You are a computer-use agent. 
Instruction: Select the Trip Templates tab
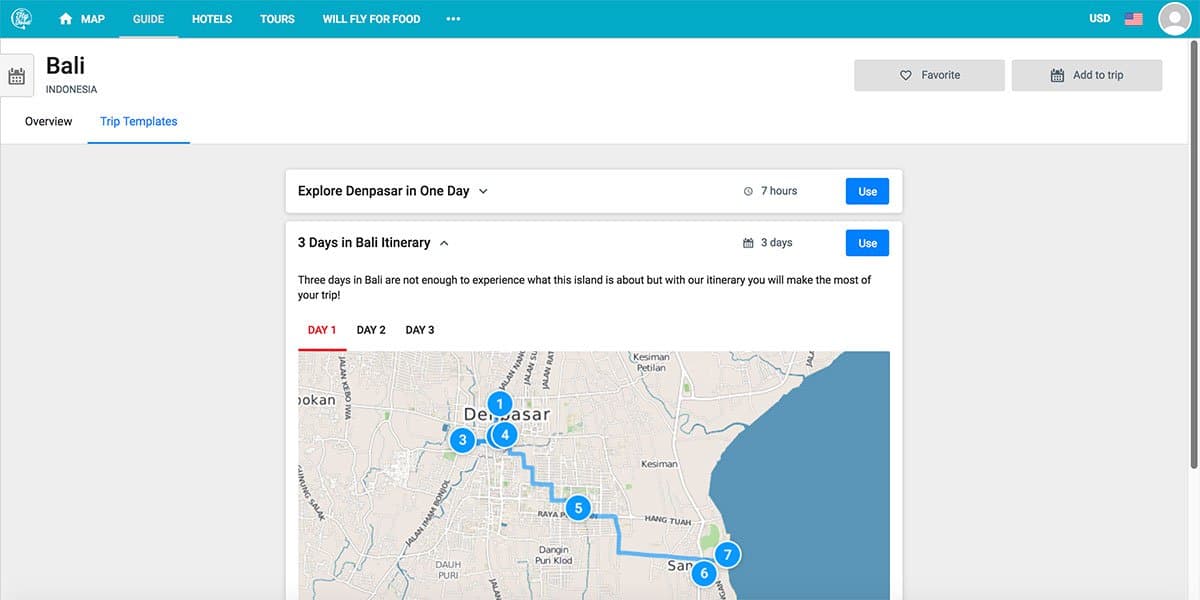(x=139, y=122)
